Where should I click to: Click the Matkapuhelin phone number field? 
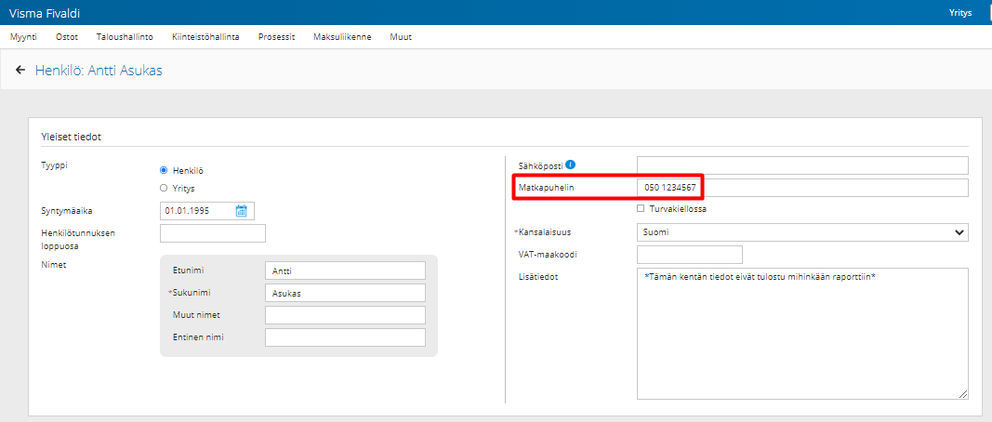[803, 188]
